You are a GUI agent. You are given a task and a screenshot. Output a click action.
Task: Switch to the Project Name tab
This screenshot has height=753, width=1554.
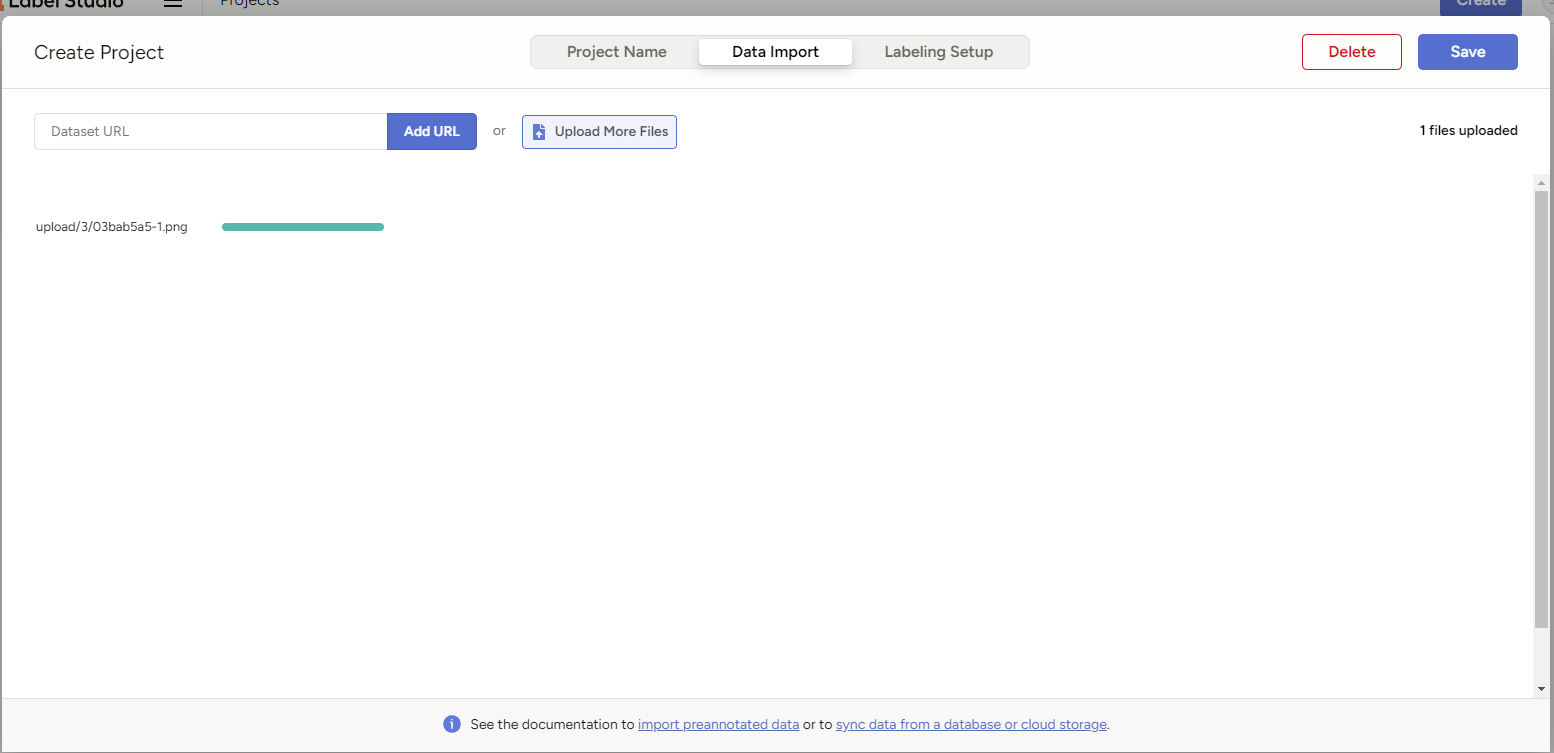tap(616, 52)
